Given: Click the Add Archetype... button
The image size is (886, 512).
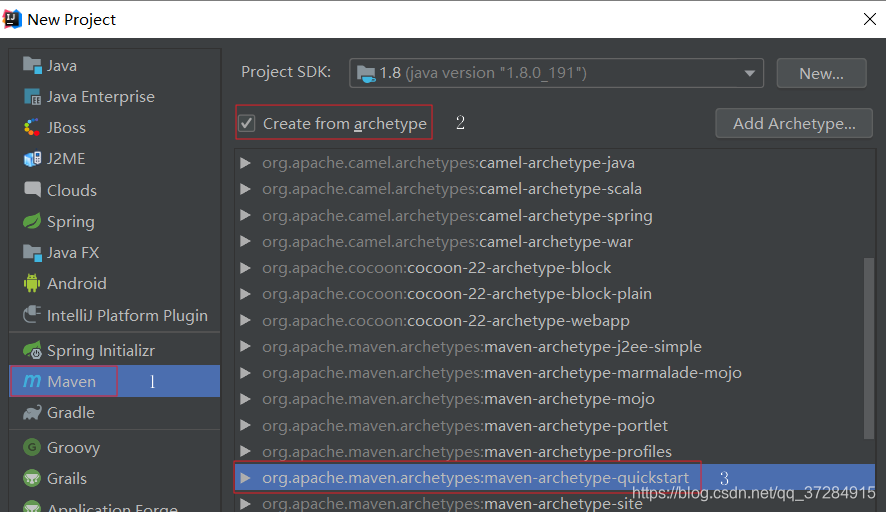Looking at the screenshot, I should 794,123.
